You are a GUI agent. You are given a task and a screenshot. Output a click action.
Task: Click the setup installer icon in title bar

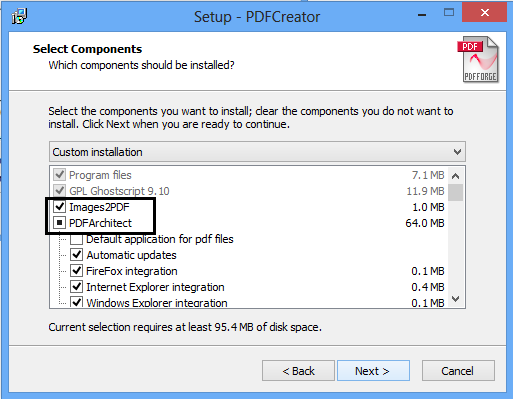[x=19, y=16]
